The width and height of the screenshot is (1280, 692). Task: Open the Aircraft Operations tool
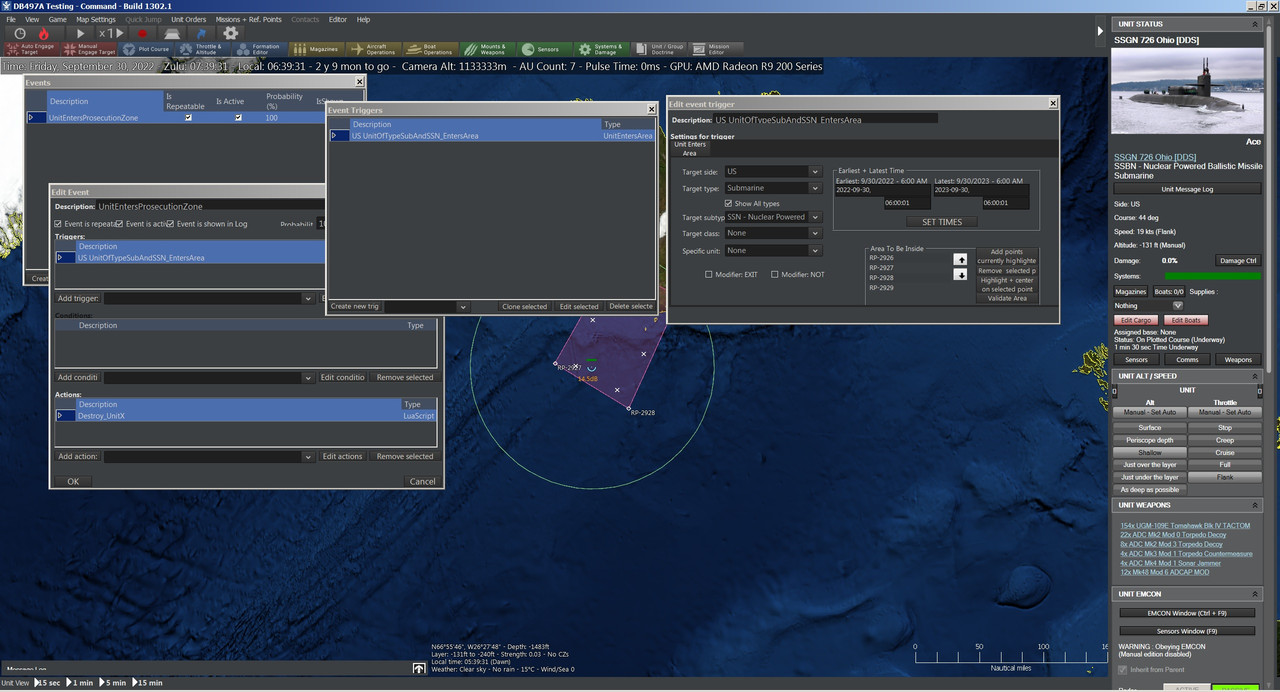[x=375, y=49]
